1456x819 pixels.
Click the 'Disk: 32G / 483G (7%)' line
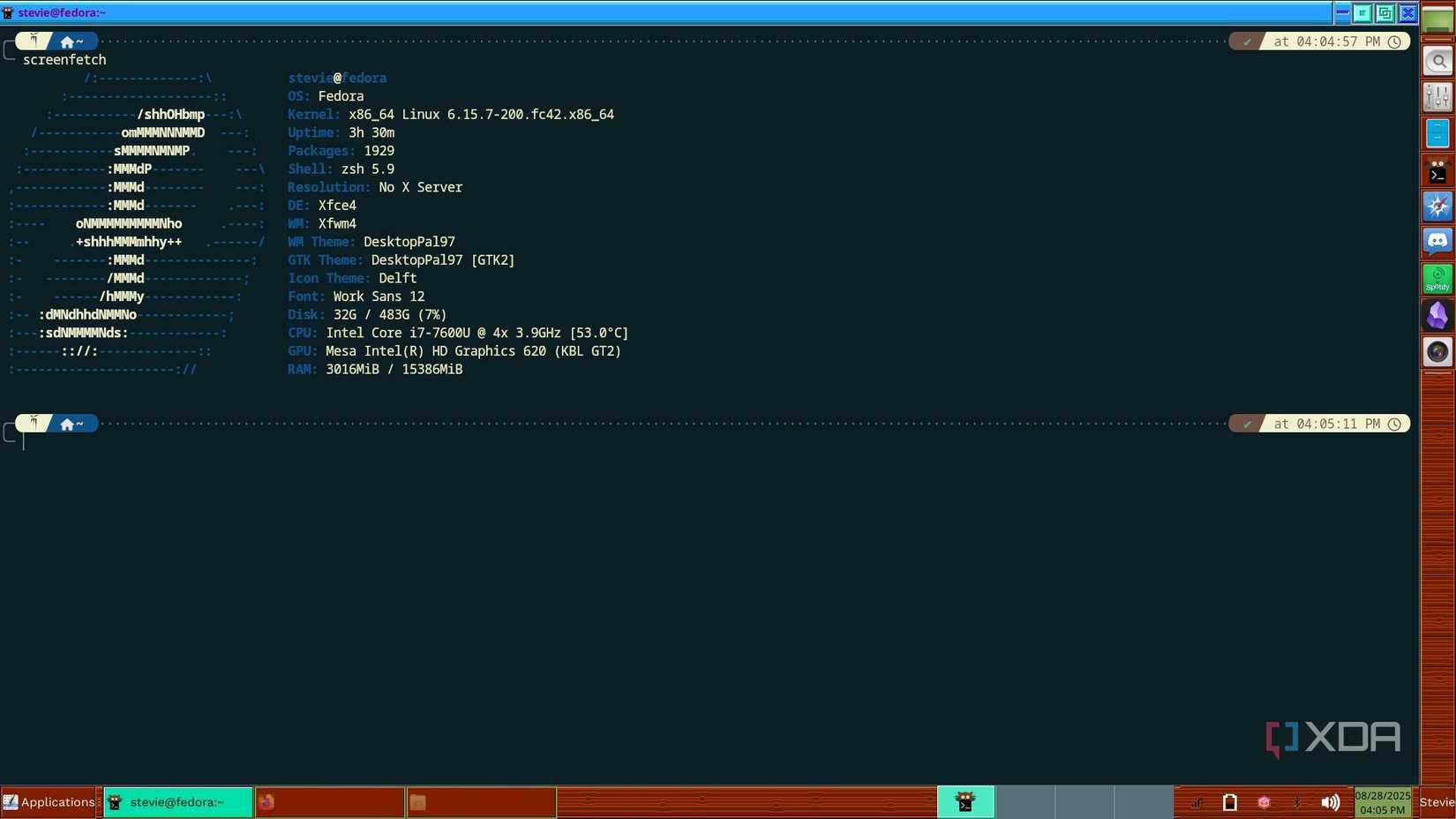tap(367, 314)
